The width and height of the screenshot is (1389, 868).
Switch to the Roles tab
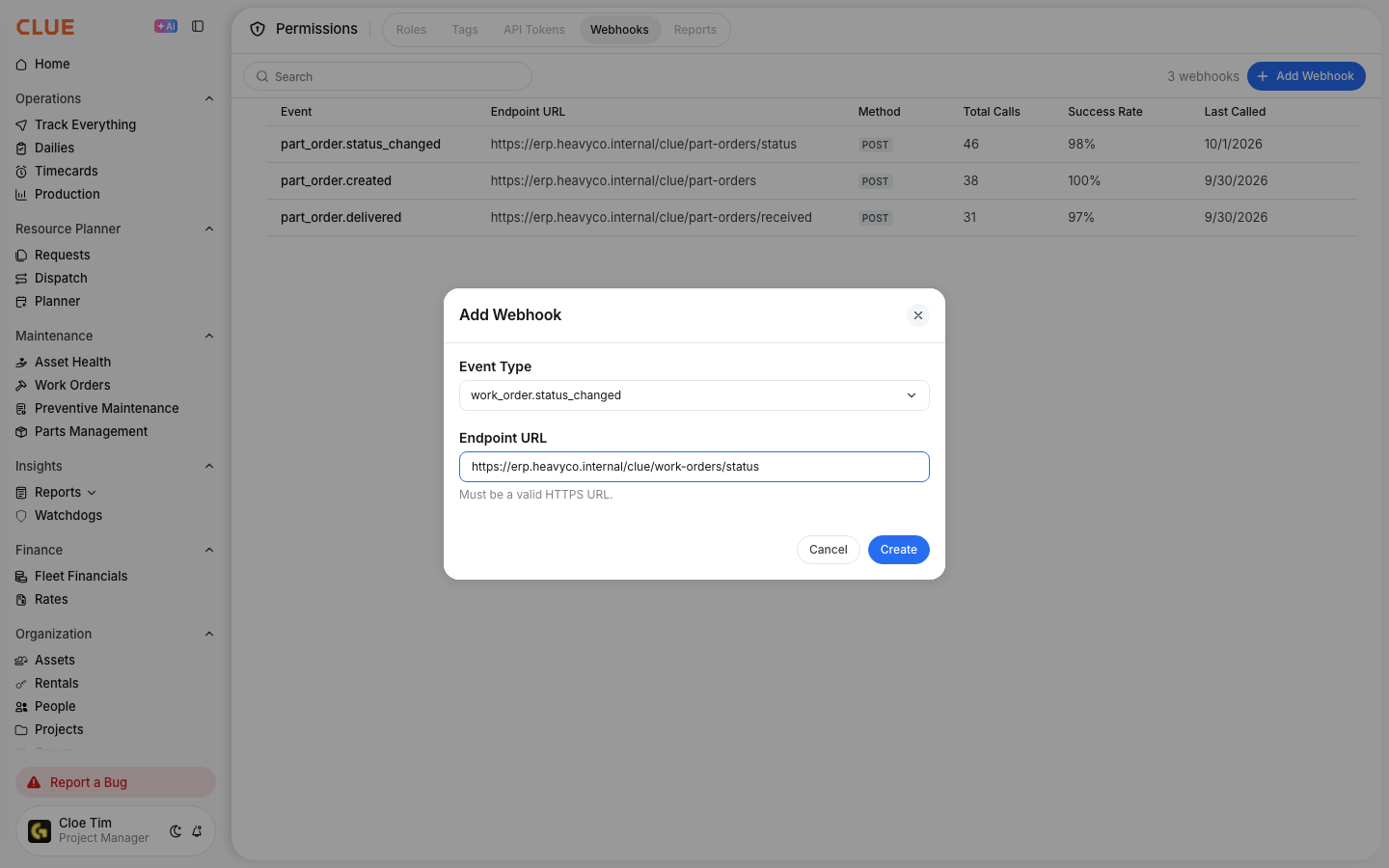(411, 30)
